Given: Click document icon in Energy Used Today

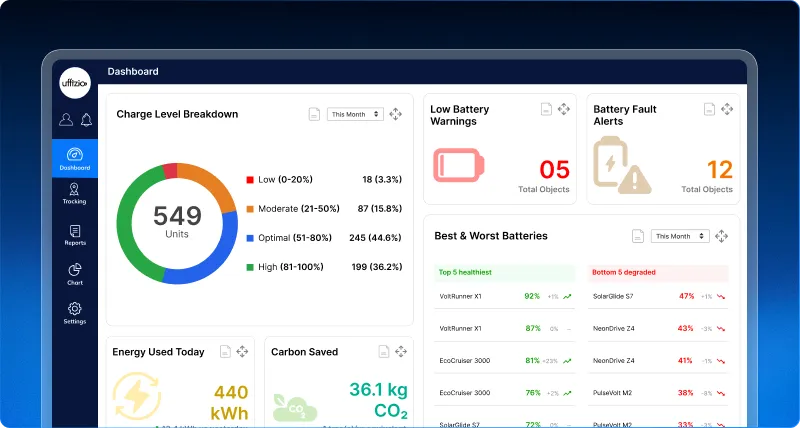Looking at the screenshot, I should 225,351.
